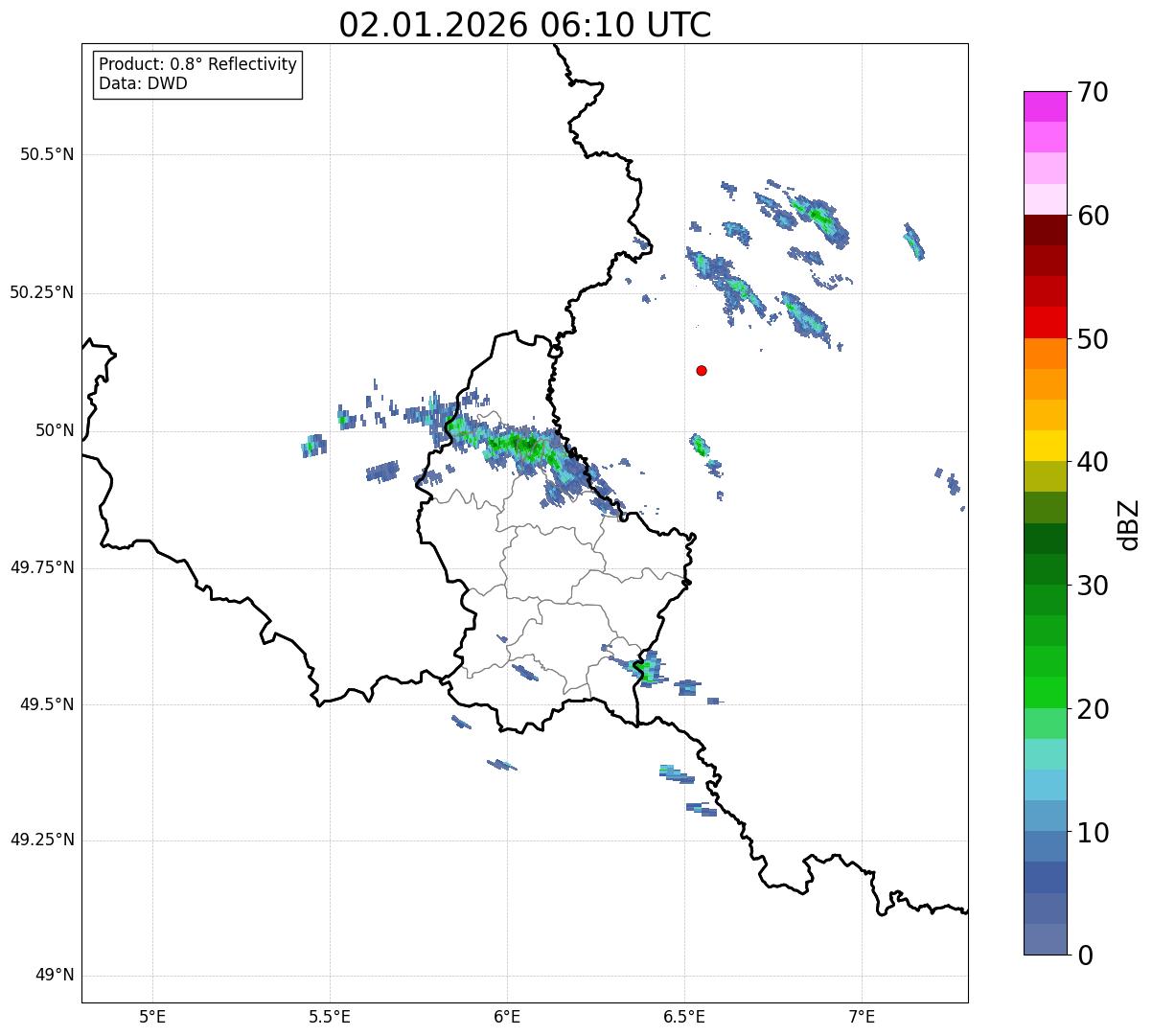Click the colorbar tick label 10
The image size is (1152, 1036).
(x=1094, y=833)
